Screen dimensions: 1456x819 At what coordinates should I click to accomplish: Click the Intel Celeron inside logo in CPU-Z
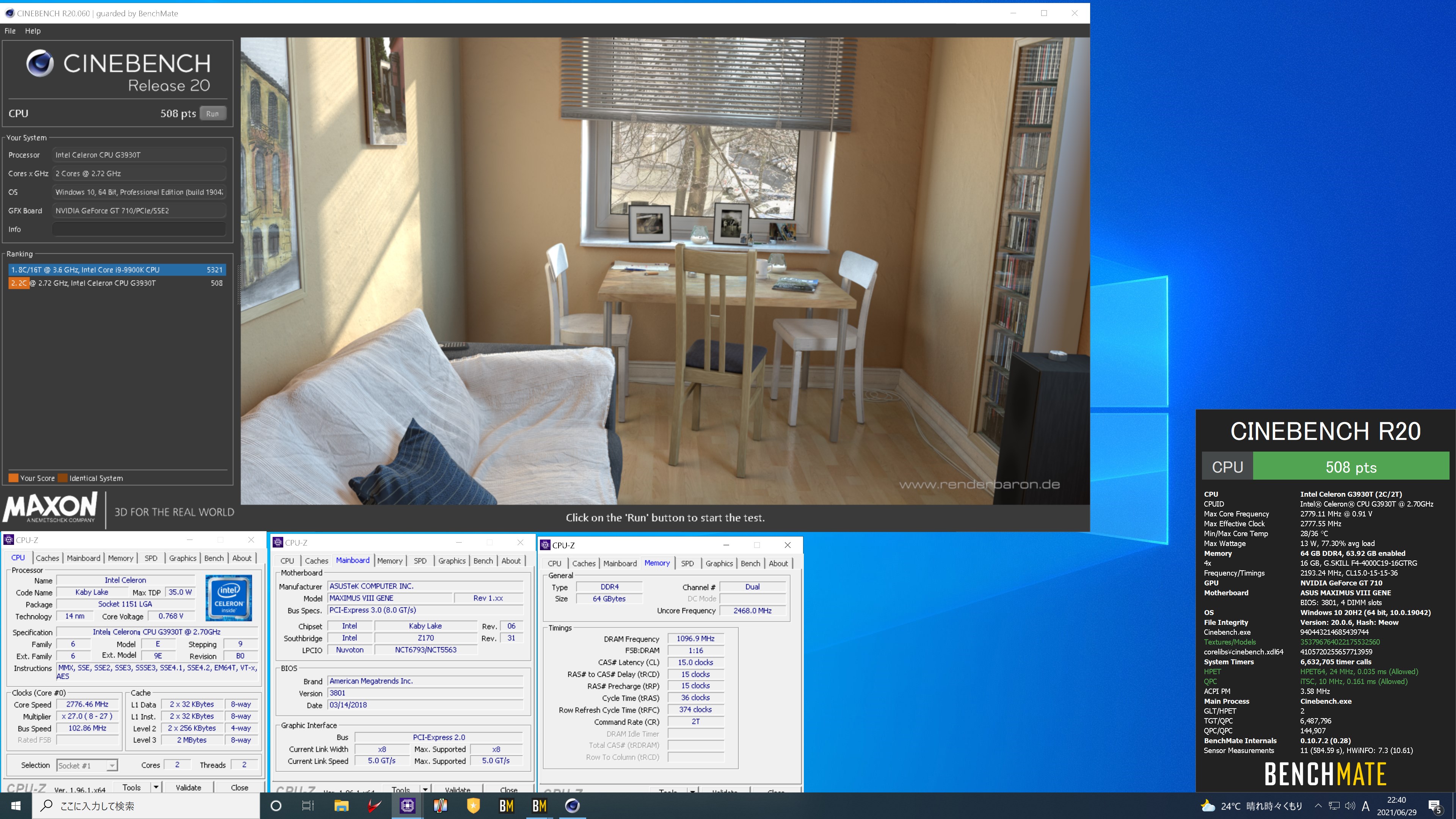click(x=228, y=598)
